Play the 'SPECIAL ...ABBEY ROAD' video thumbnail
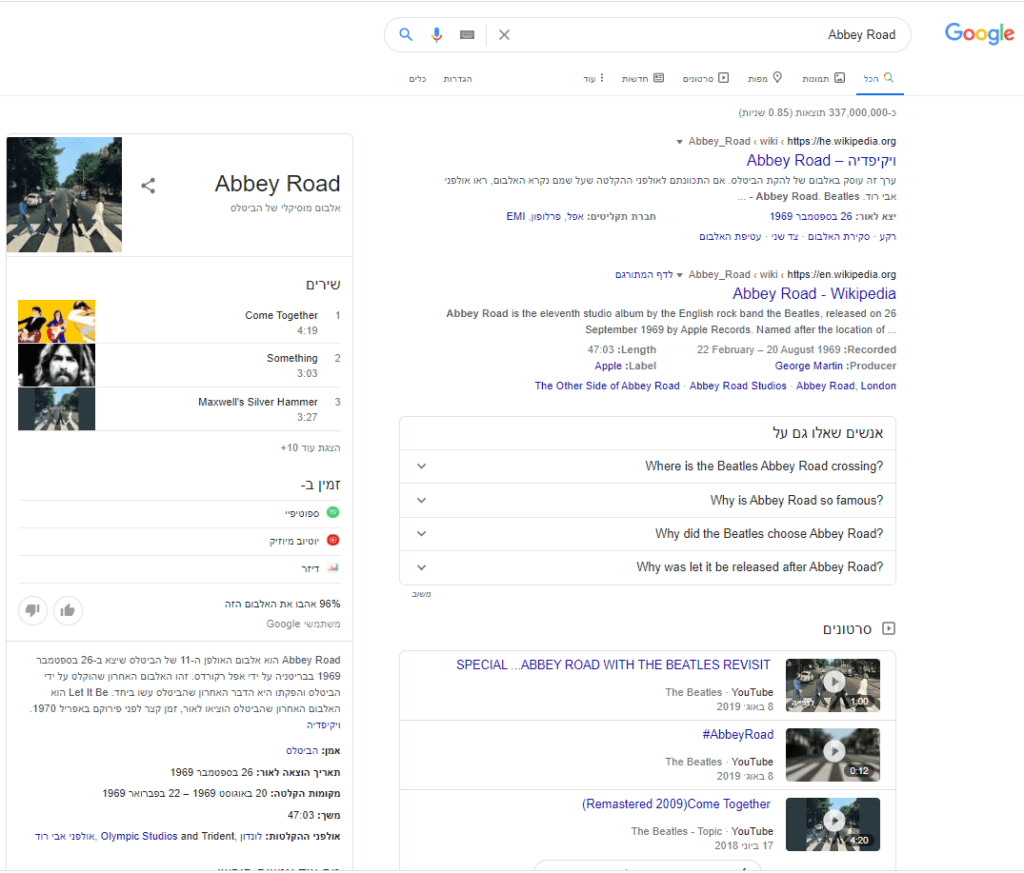Screen dimensions: 1024x873 click(x=833, y=685)
